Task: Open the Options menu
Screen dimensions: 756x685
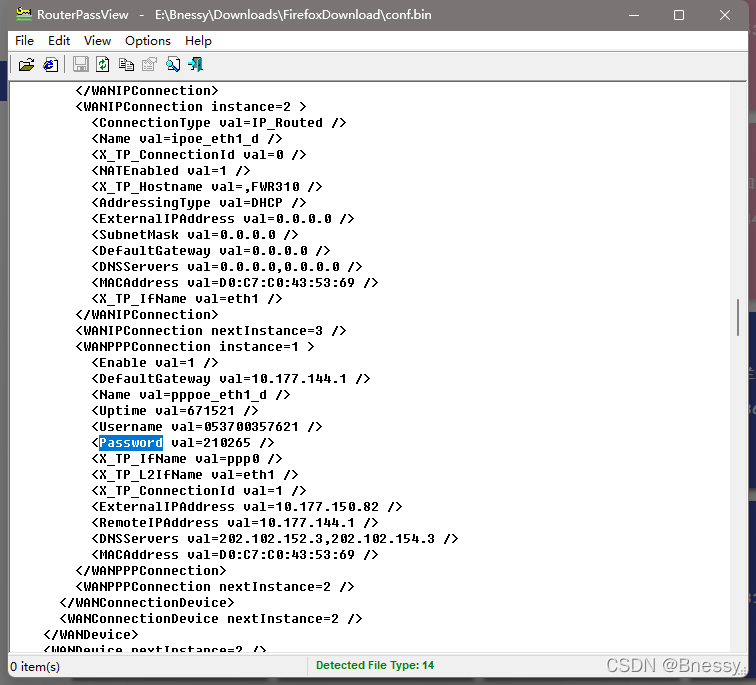Action: point(148,40)
